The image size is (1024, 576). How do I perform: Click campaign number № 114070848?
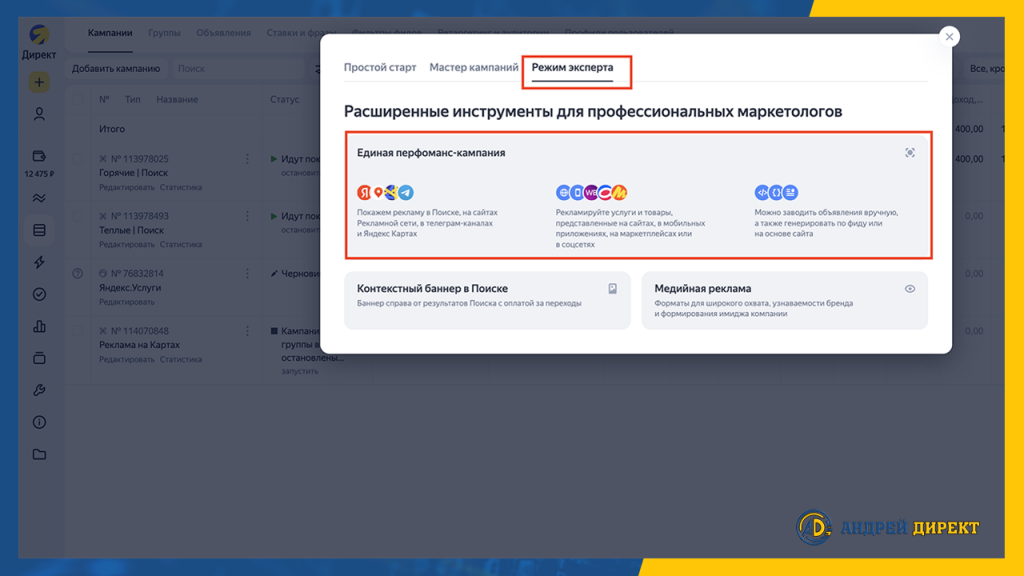[140, 331]
